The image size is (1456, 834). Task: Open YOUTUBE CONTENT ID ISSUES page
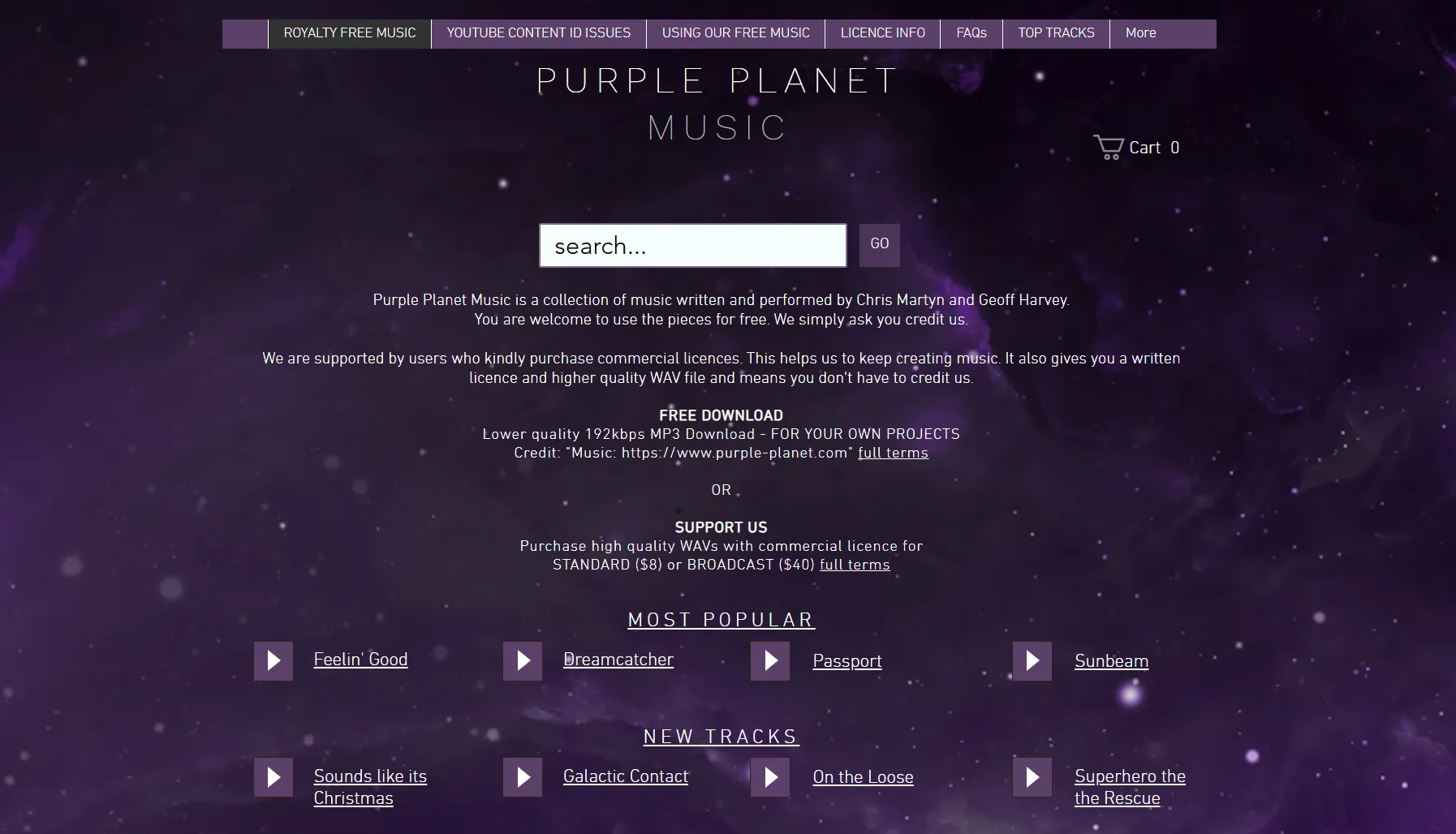click(538, 33)
